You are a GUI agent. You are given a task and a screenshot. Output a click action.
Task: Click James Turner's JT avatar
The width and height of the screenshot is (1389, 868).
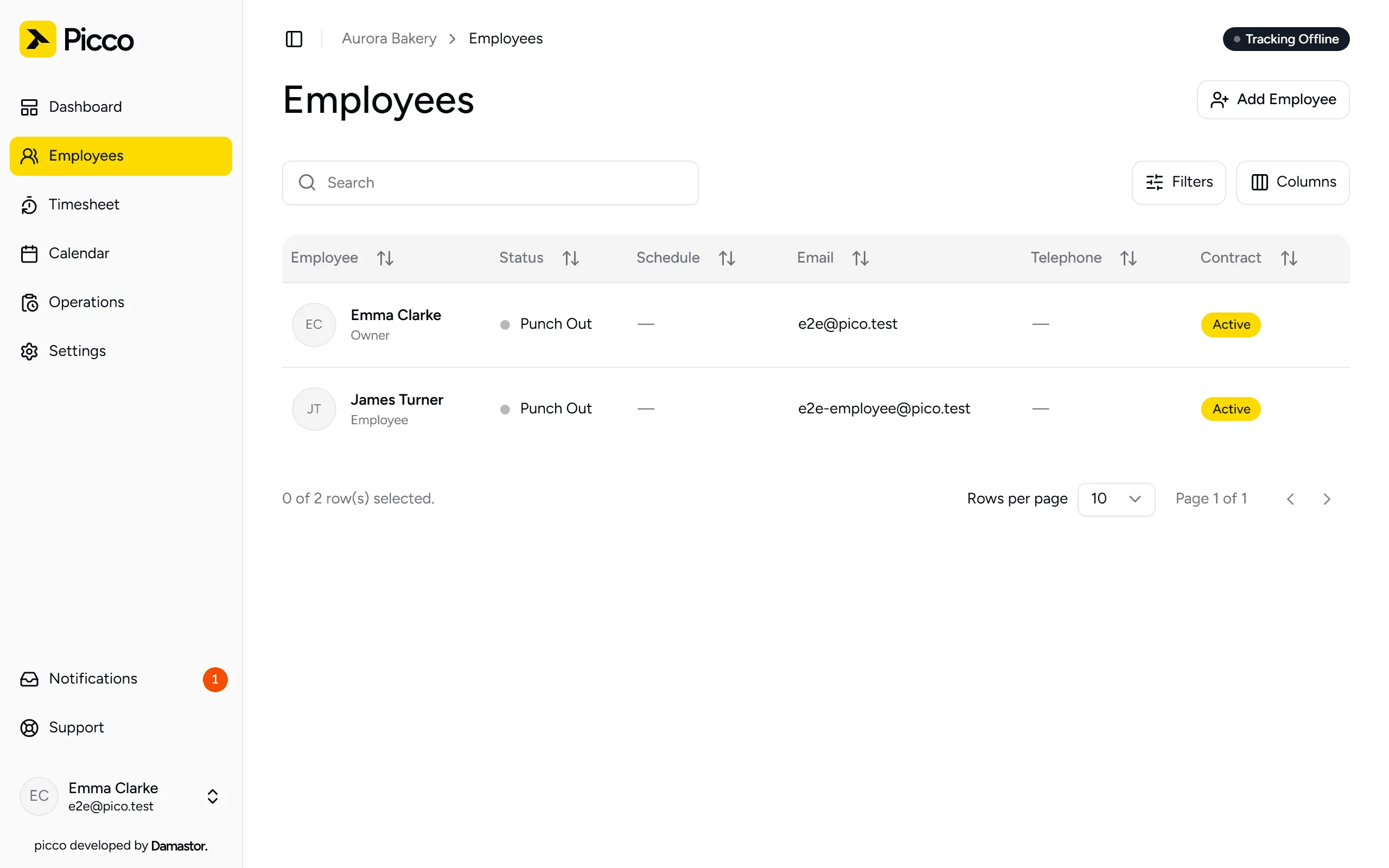pyautogui.click(x=314, y=409)
